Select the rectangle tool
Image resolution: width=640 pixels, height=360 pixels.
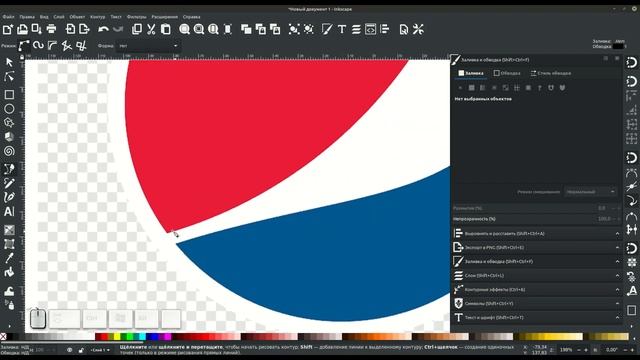(9, 95)
